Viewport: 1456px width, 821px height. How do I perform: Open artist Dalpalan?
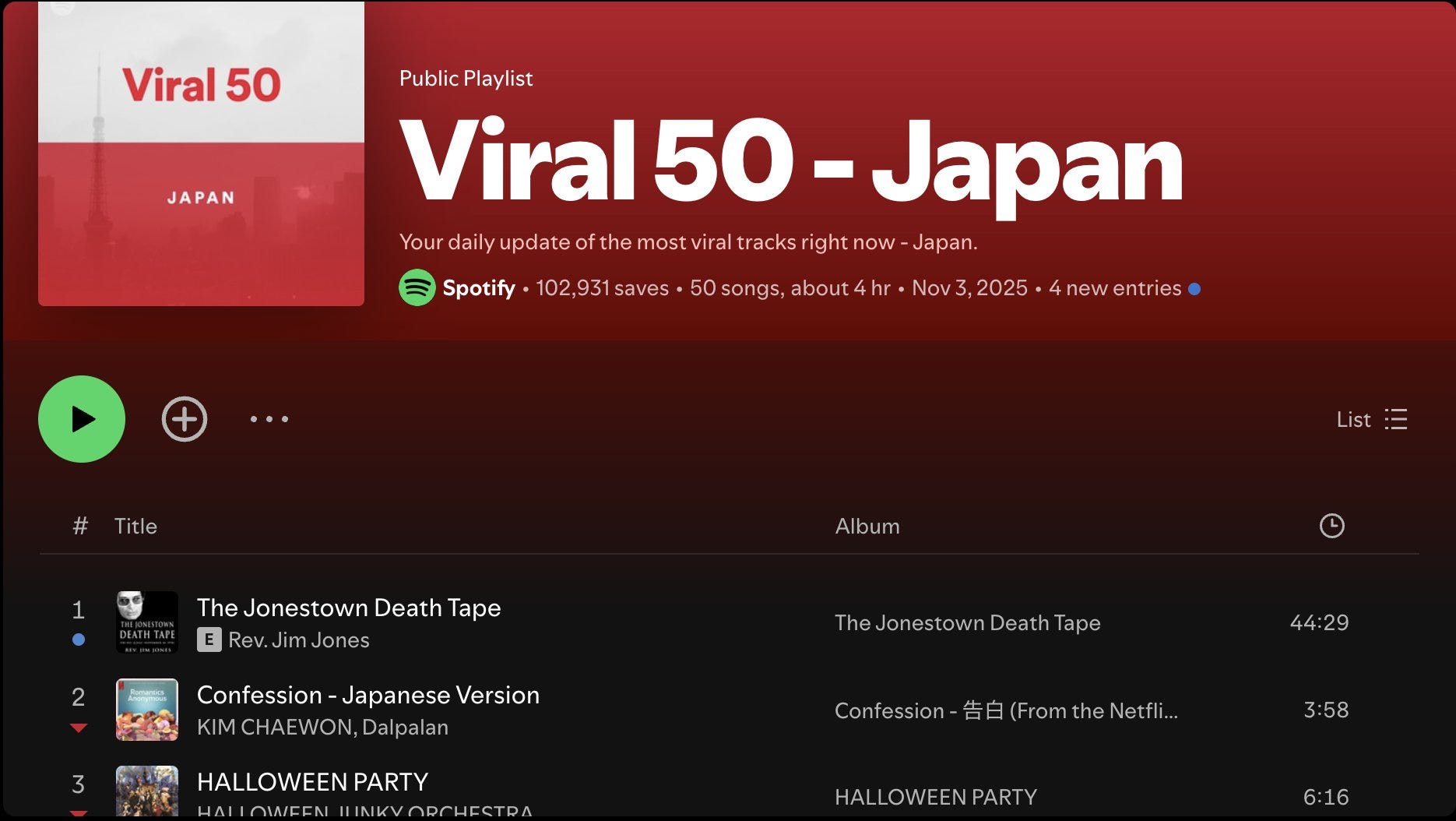click(x=406, y=728)
